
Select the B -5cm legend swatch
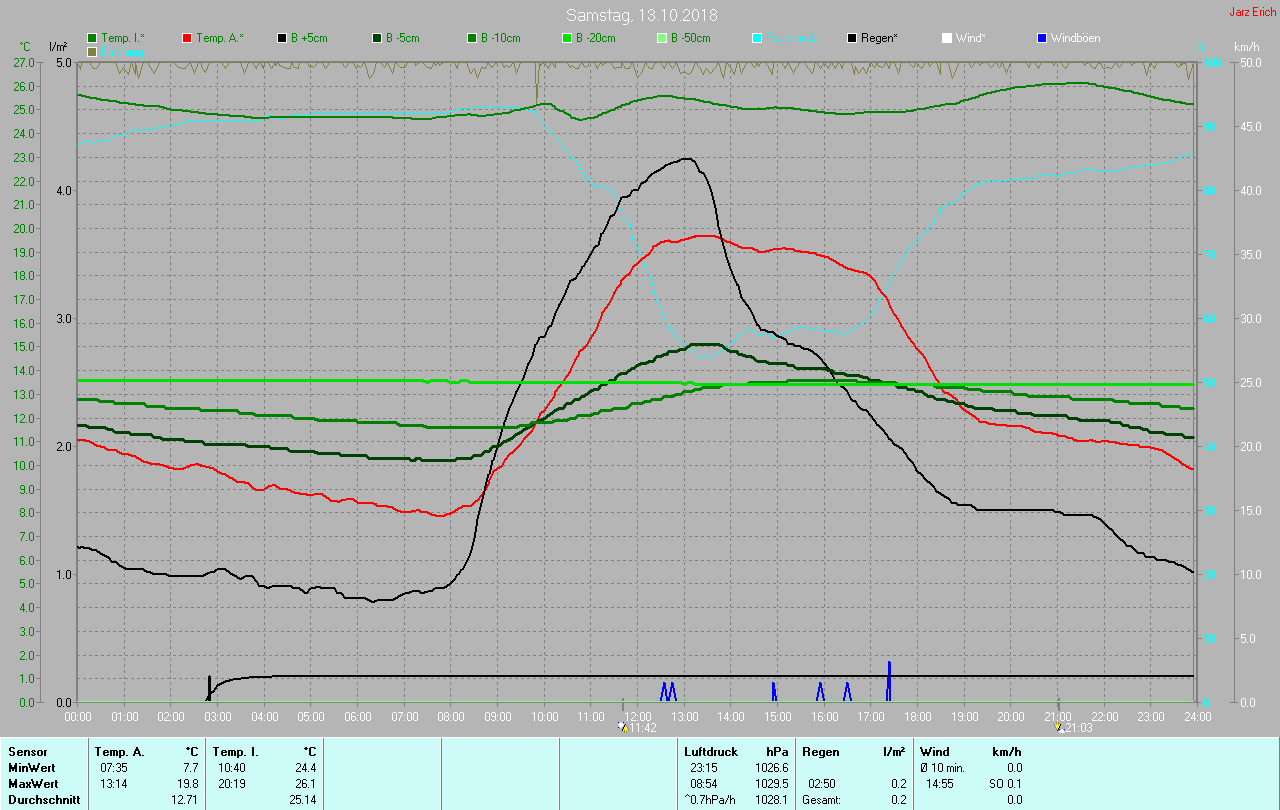[x=378, y=38]
